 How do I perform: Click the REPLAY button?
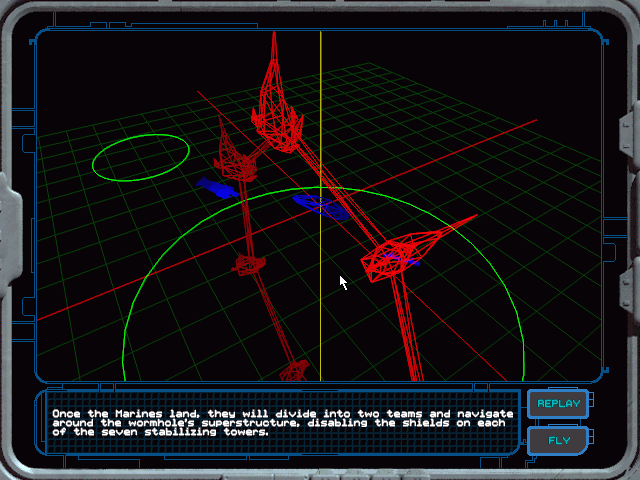(x=558, y=404)
